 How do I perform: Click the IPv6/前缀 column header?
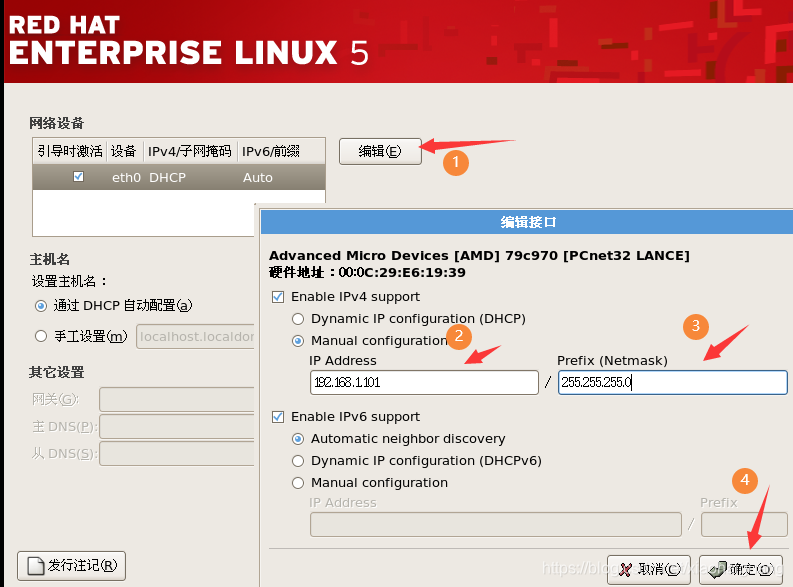click(281, 151)
